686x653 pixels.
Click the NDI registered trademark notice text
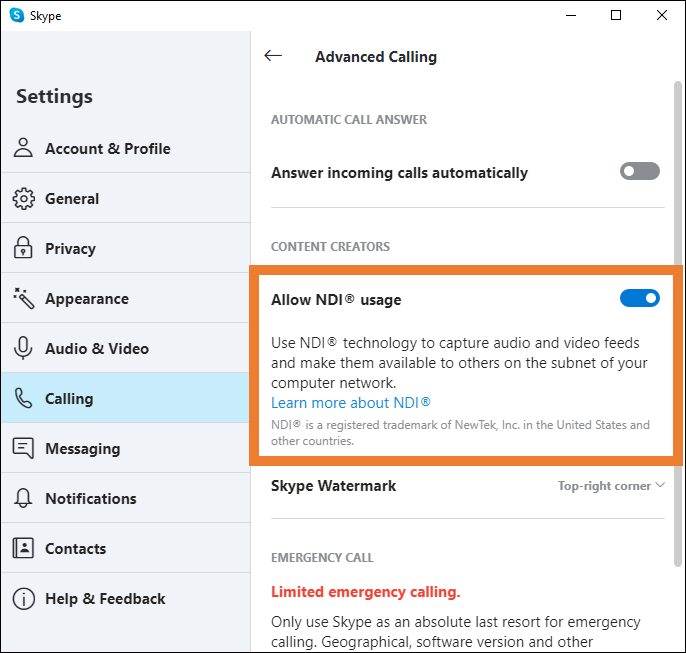tap(460, 433)
